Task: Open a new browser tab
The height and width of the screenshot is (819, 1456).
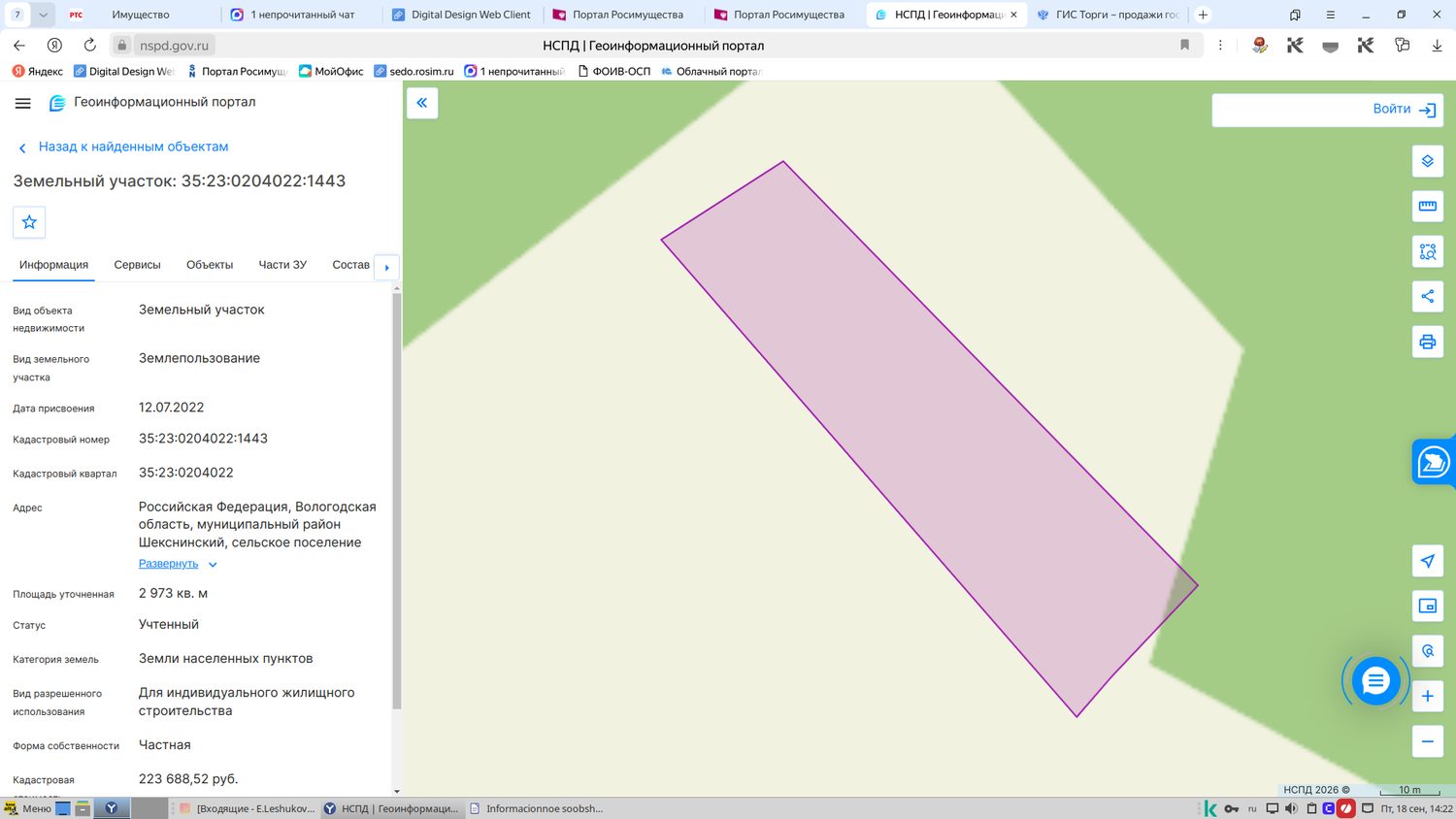Action: (1203, 15)
